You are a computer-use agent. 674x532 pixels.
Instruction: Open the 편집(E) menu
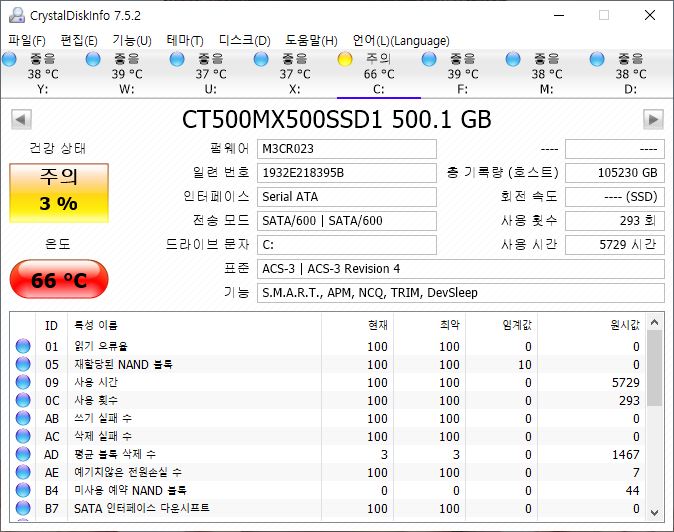(79, 41)
